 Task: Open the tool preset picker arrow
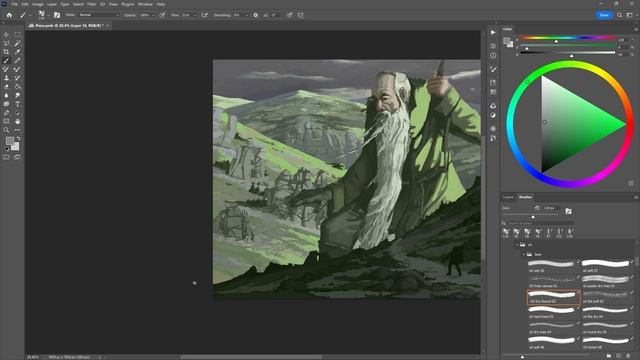(x=30, y=15)
